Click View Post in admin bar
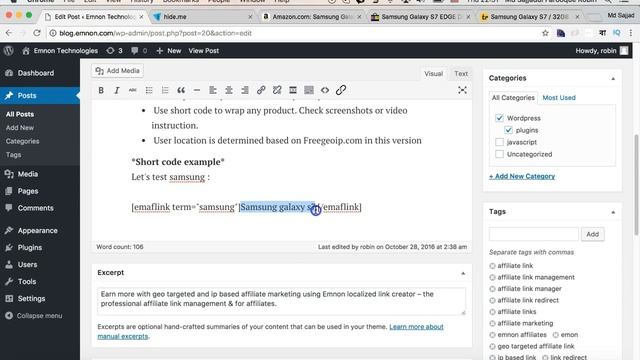Screen dimensions: 640x360 [x=204, y=51]
